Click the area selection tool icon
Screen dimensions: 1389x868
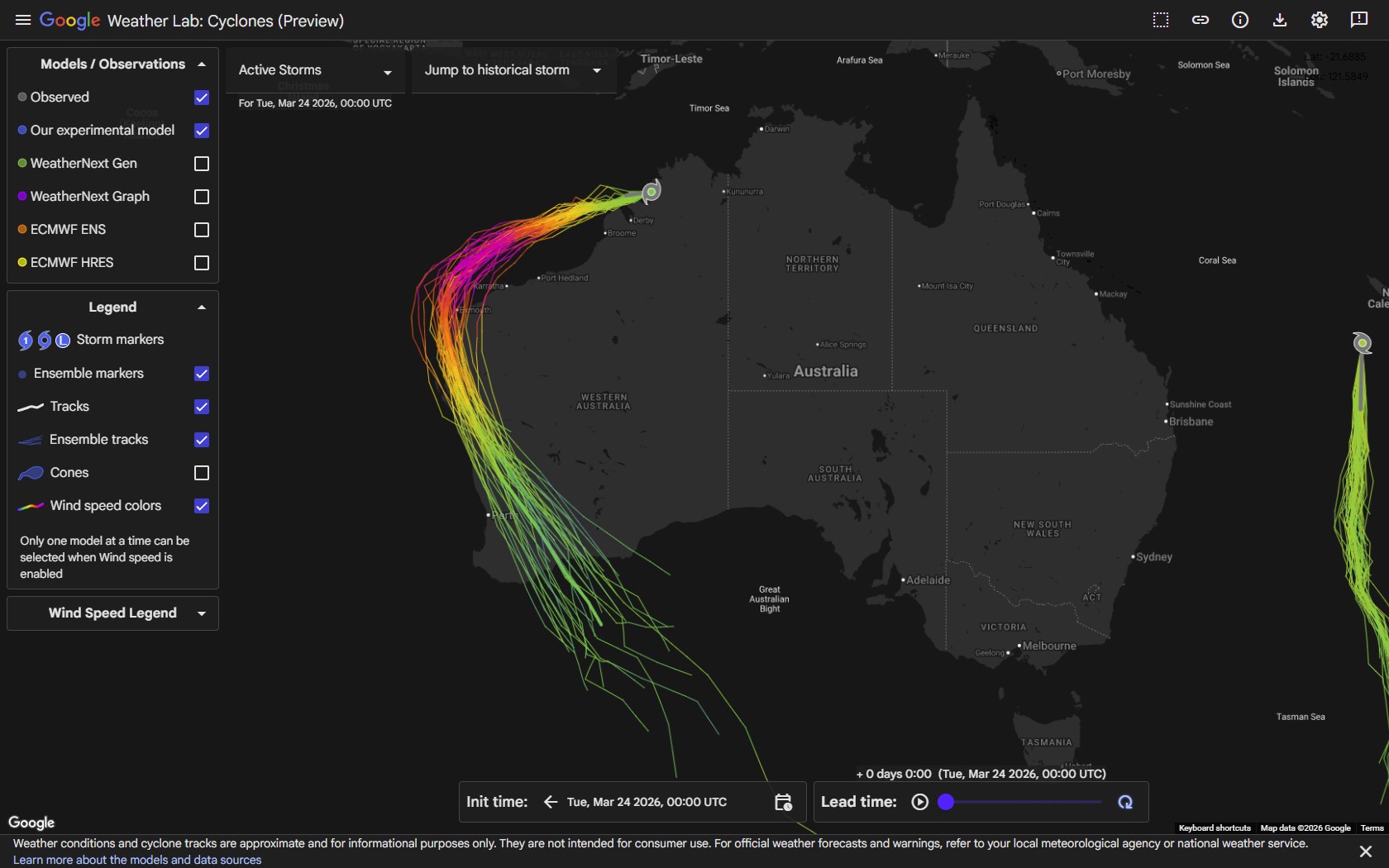tap(1161, 20)
